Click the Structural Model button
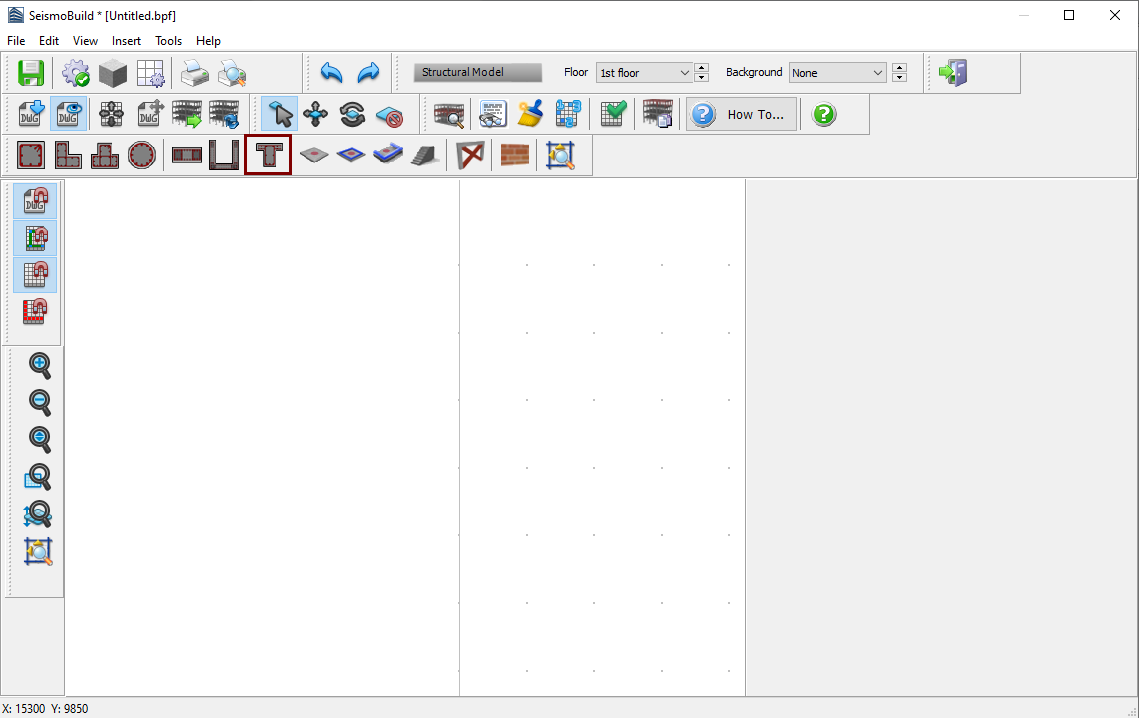The width and height of the screenshot is (1139, 718). [477, 73]
